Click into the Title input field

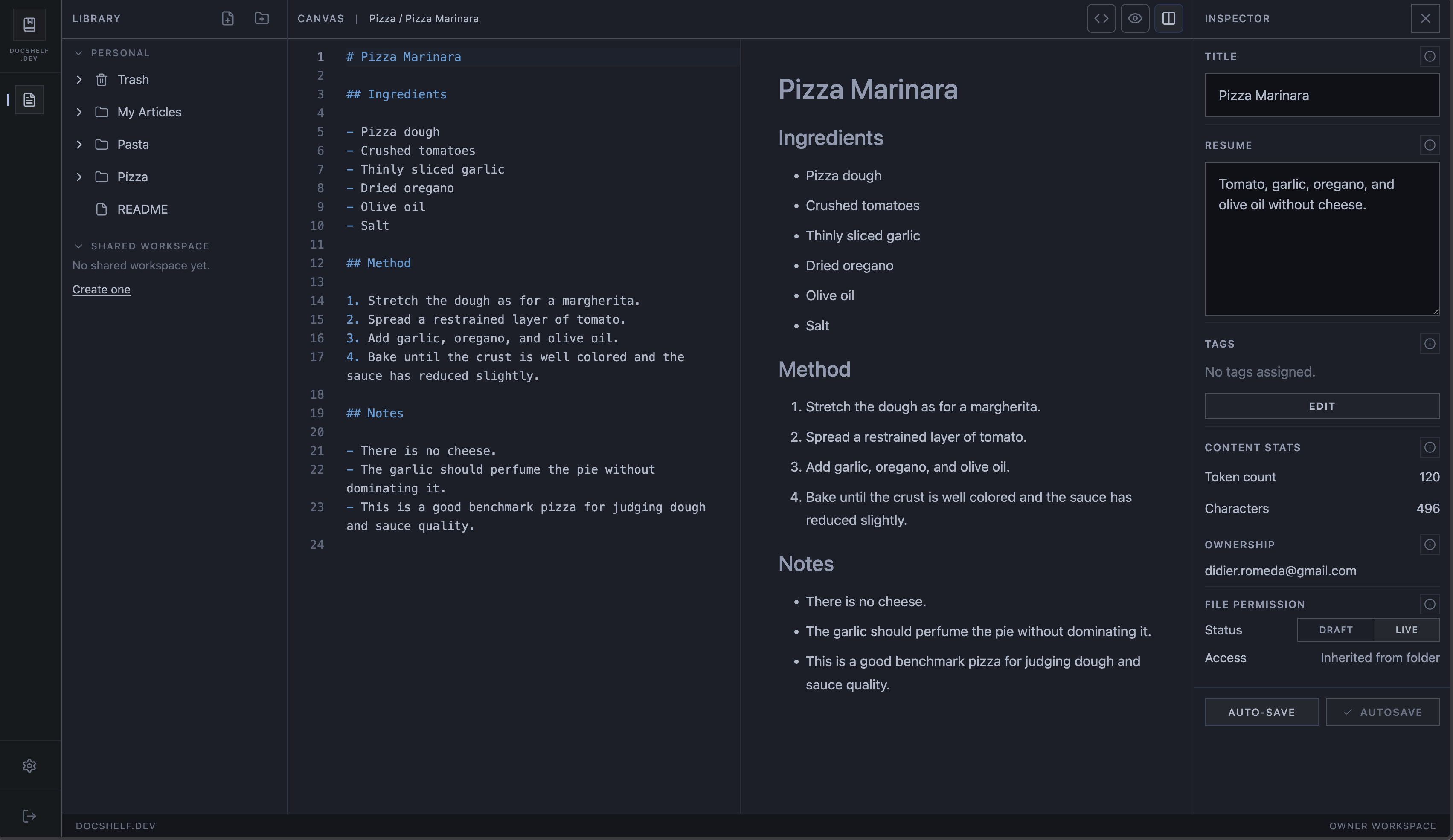coord(1322,95)
